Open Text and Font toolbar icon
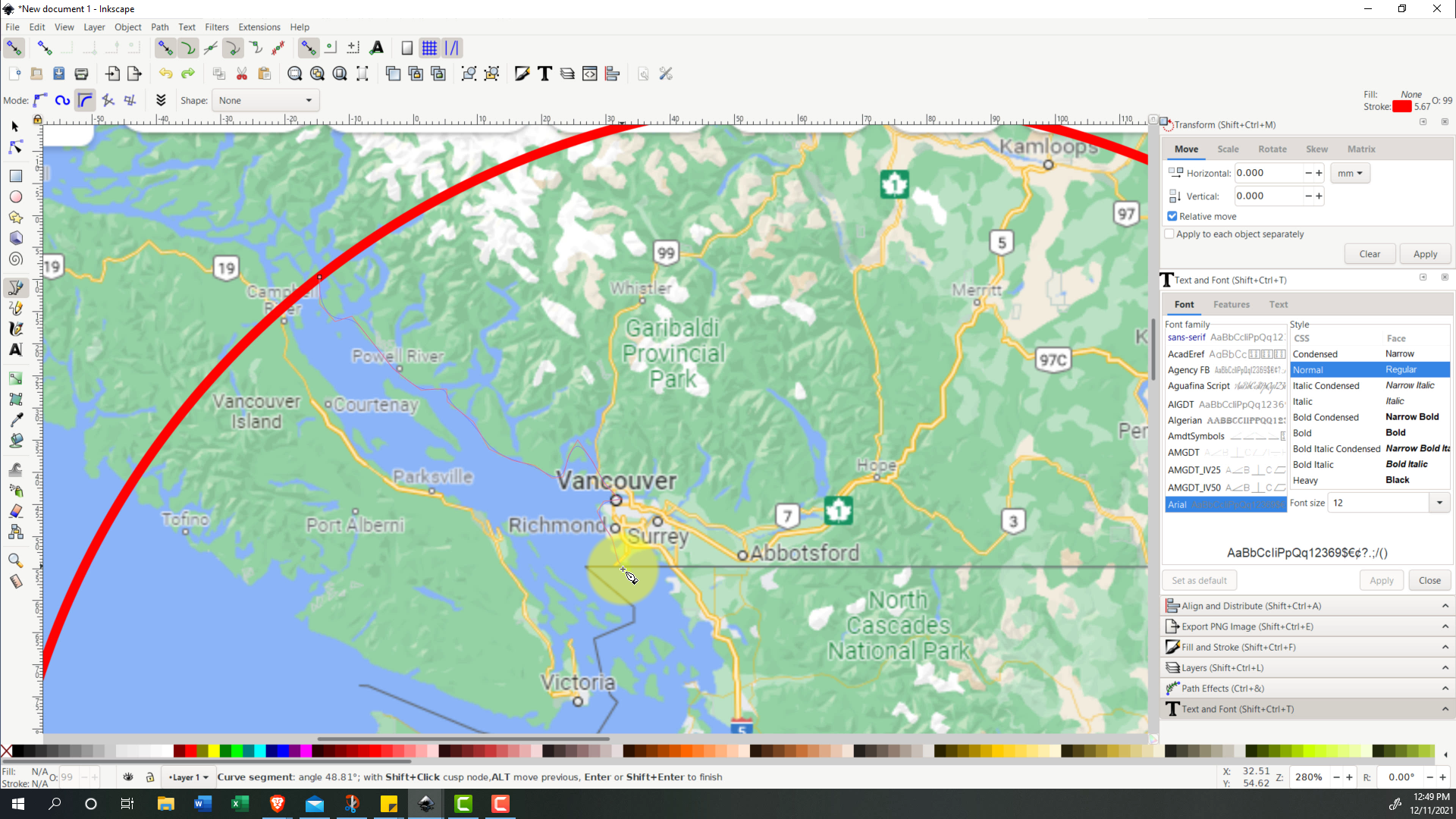The width and height of the screenshot is (1456, 819). click(x=544, y=74)
